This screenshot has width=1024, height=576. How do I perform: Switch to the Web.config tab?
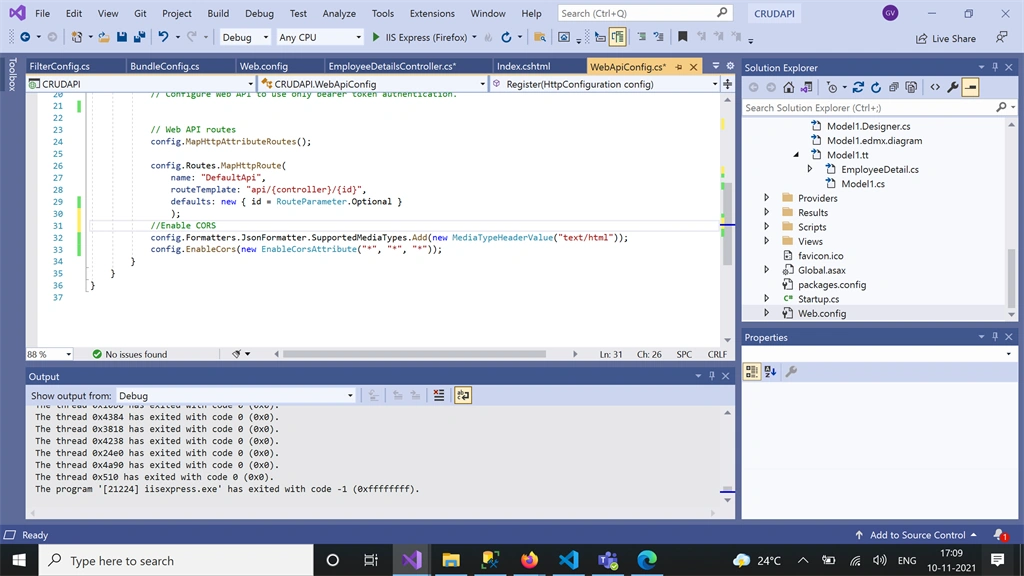coord(264,66)
